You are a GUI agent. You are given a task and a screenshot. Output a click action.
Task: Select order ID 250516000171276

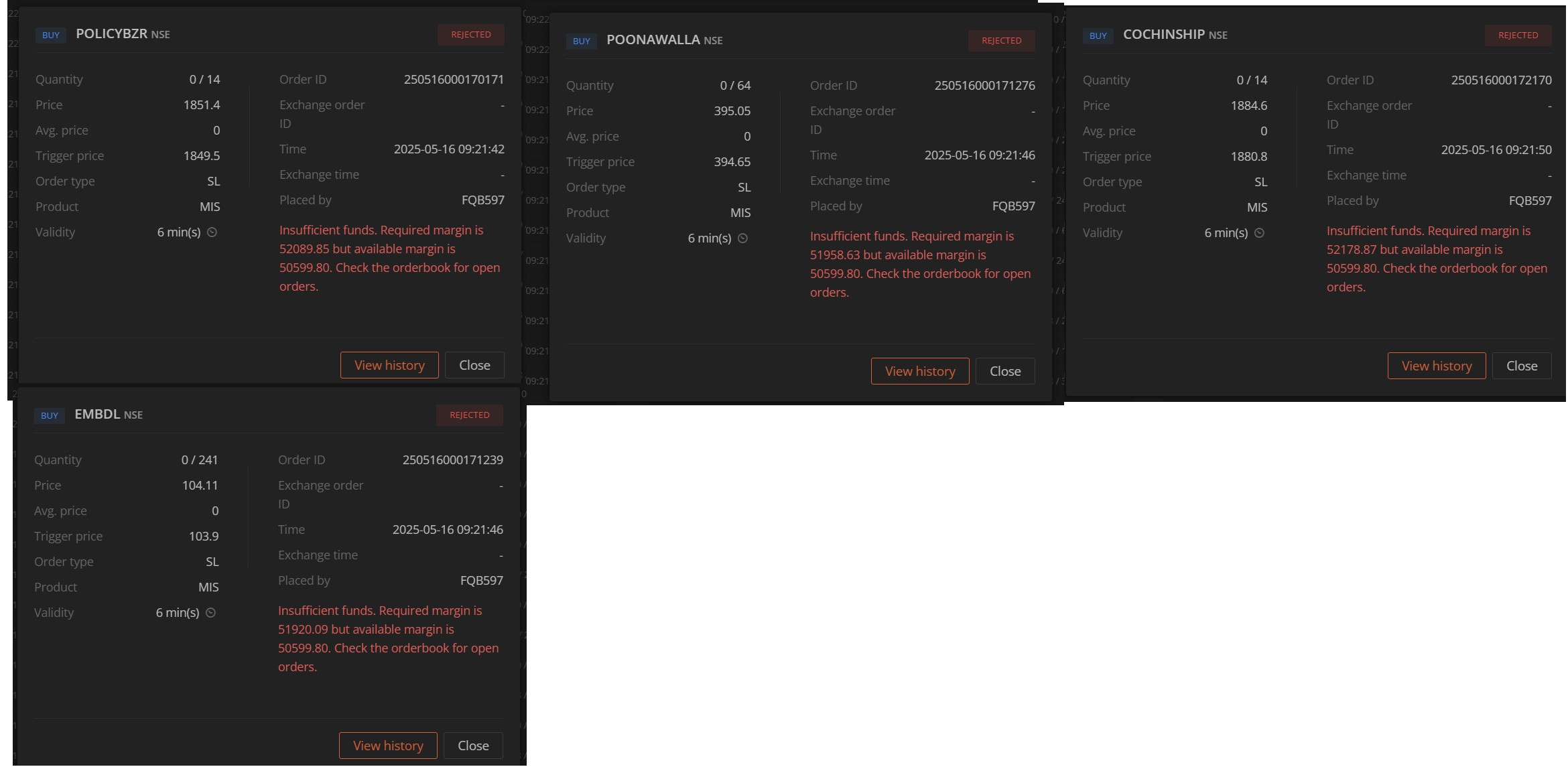click(984, 86)
